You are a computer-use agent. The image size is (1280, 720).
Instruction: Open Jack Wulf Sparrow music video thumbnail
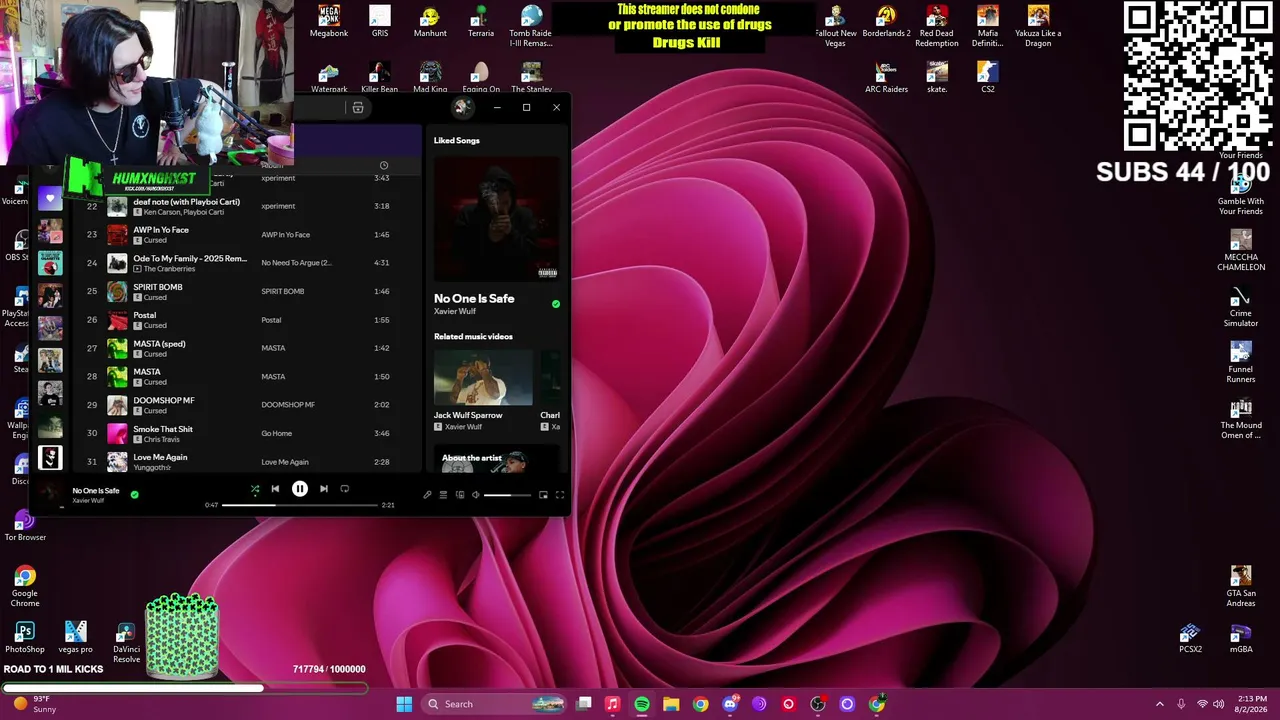pyautogui.click(x=483, y=377)
